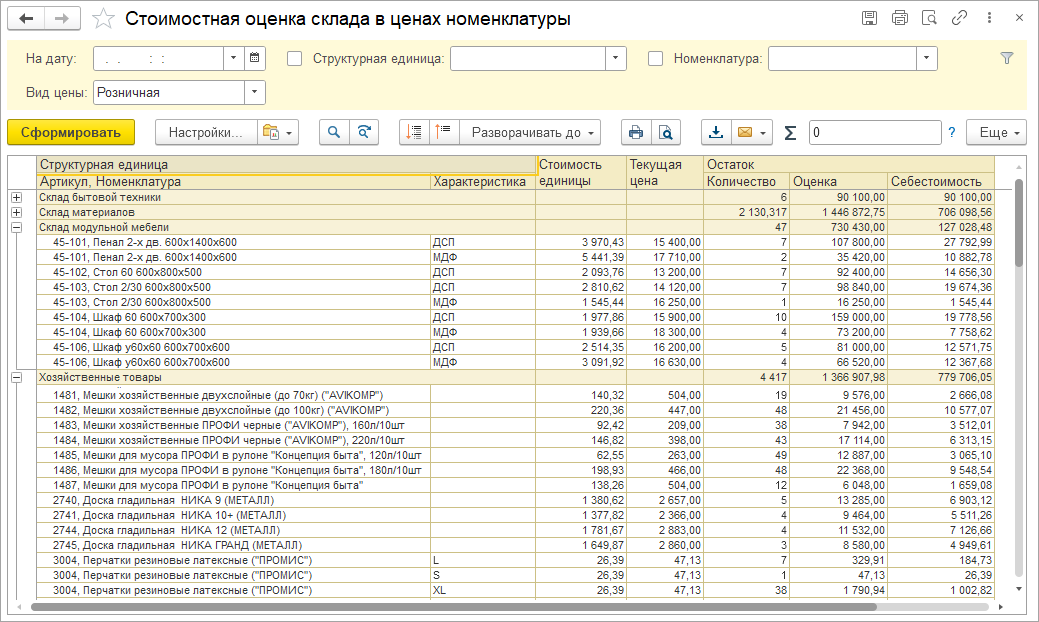Click the filter funnel icon
This screenshot has width=1039, height=622.
pyautogui.click(x=1007, y=59)
